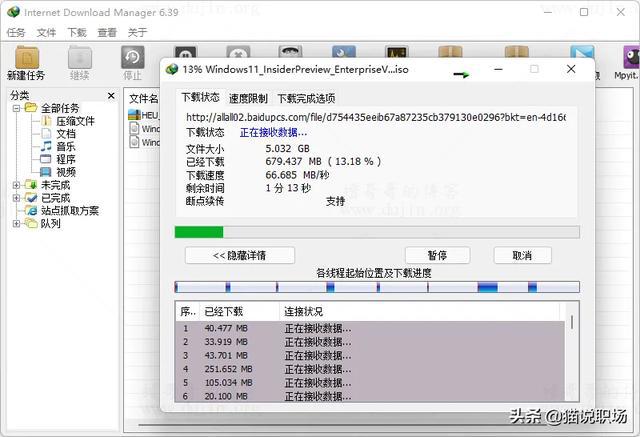Open the 查看 menu
640x437 pixels.
coord(107,32)
